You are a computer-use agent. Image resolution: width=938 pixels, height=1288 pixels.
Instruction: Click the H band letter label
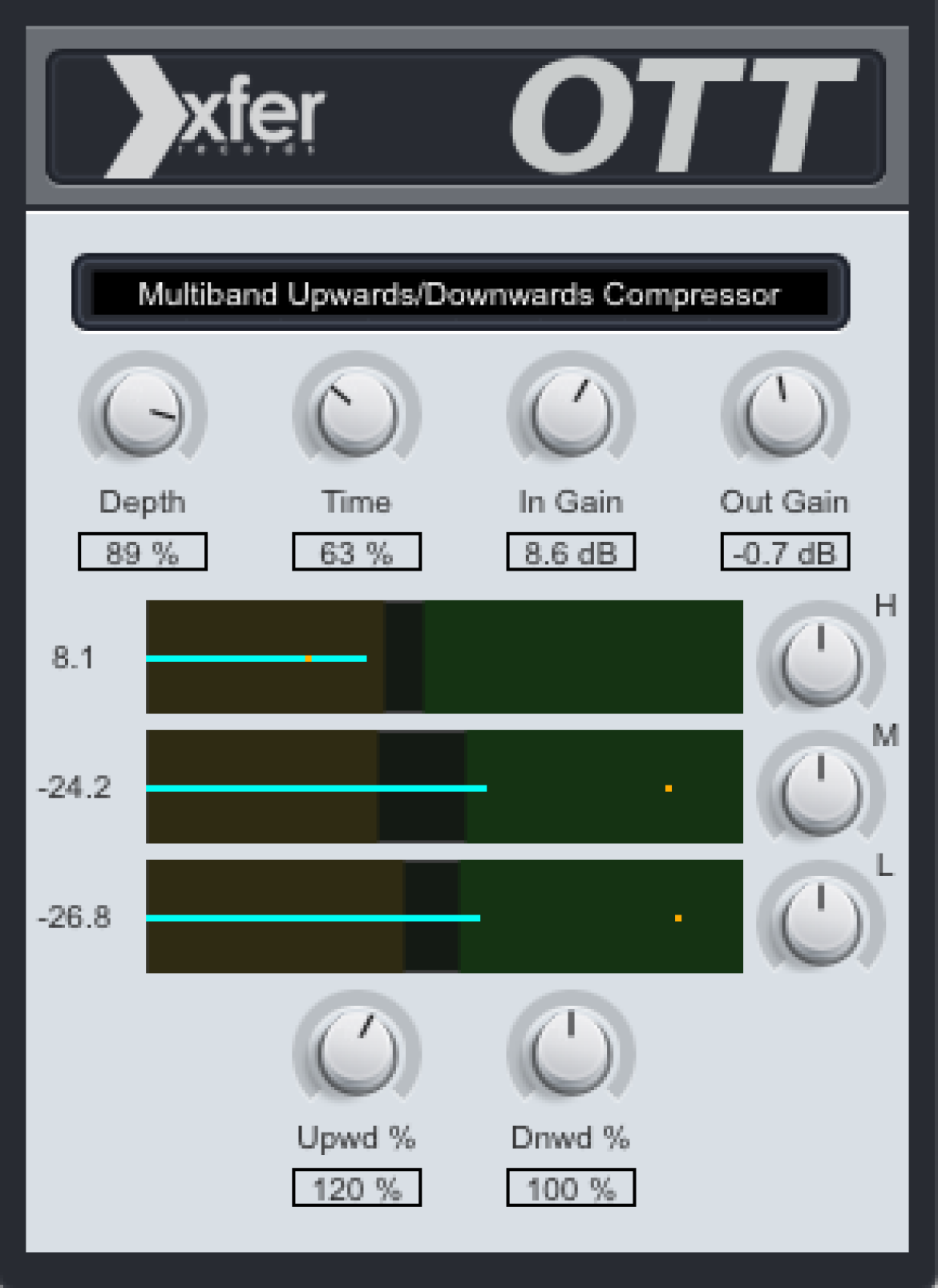point(886,607)
